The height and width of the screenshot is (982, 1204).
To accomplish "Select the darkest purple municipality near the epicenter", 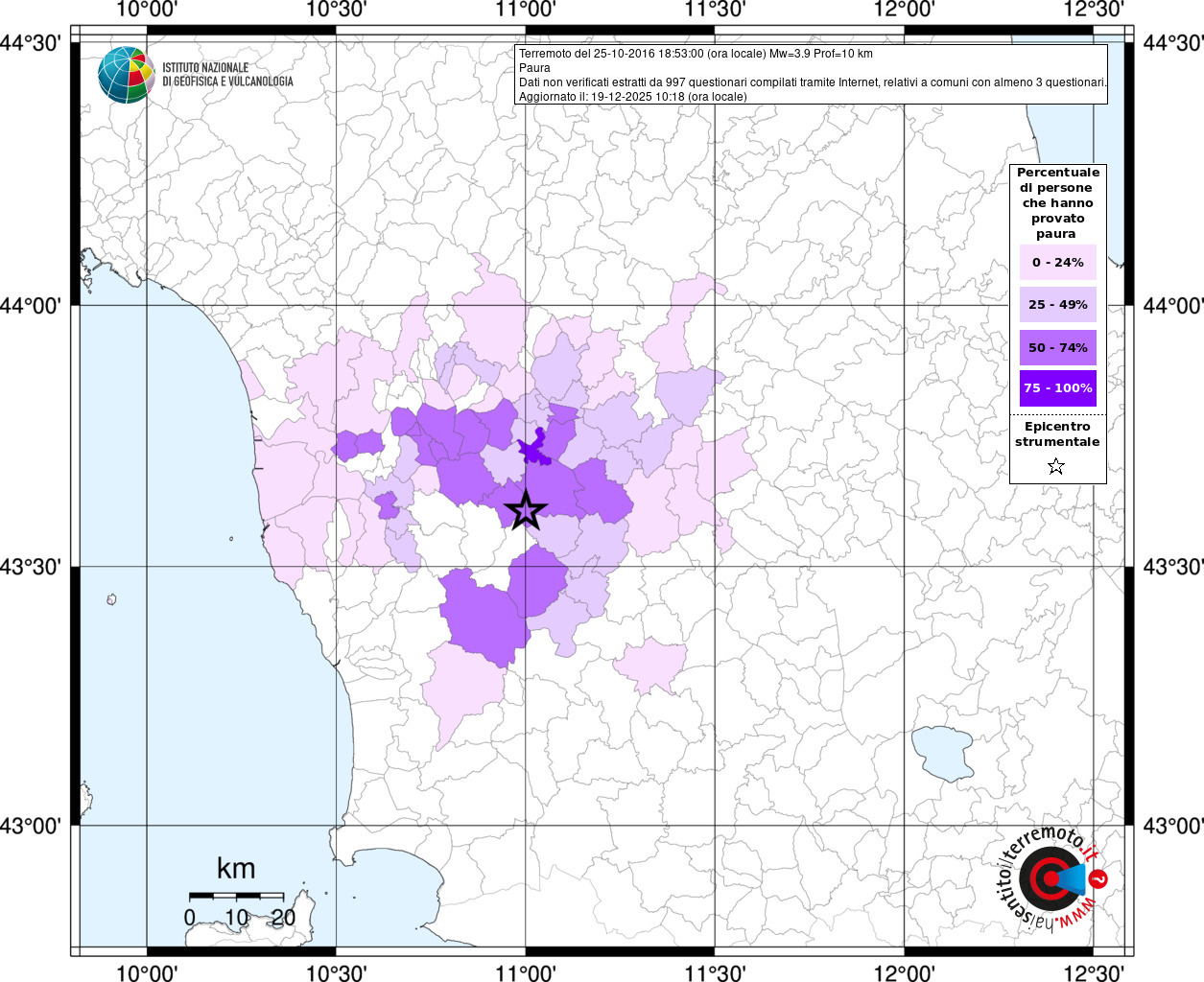I will coord(533,449).
